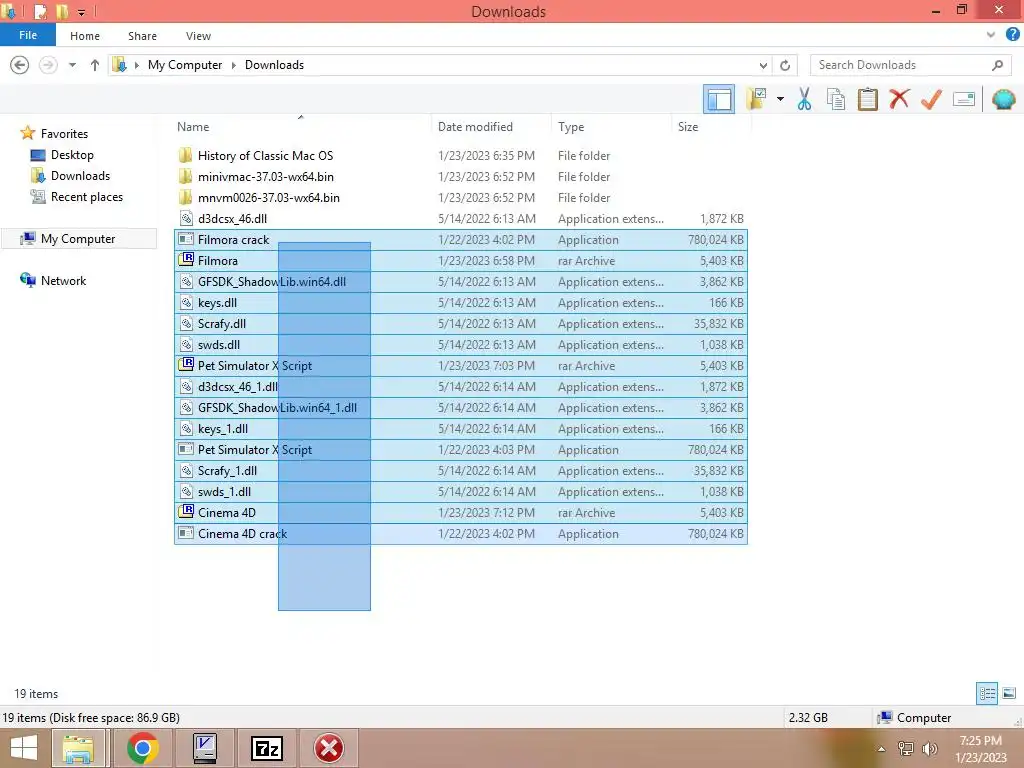1024x768 pixels.
Task: Switch to details view layout button
Action: click(987, 694)
